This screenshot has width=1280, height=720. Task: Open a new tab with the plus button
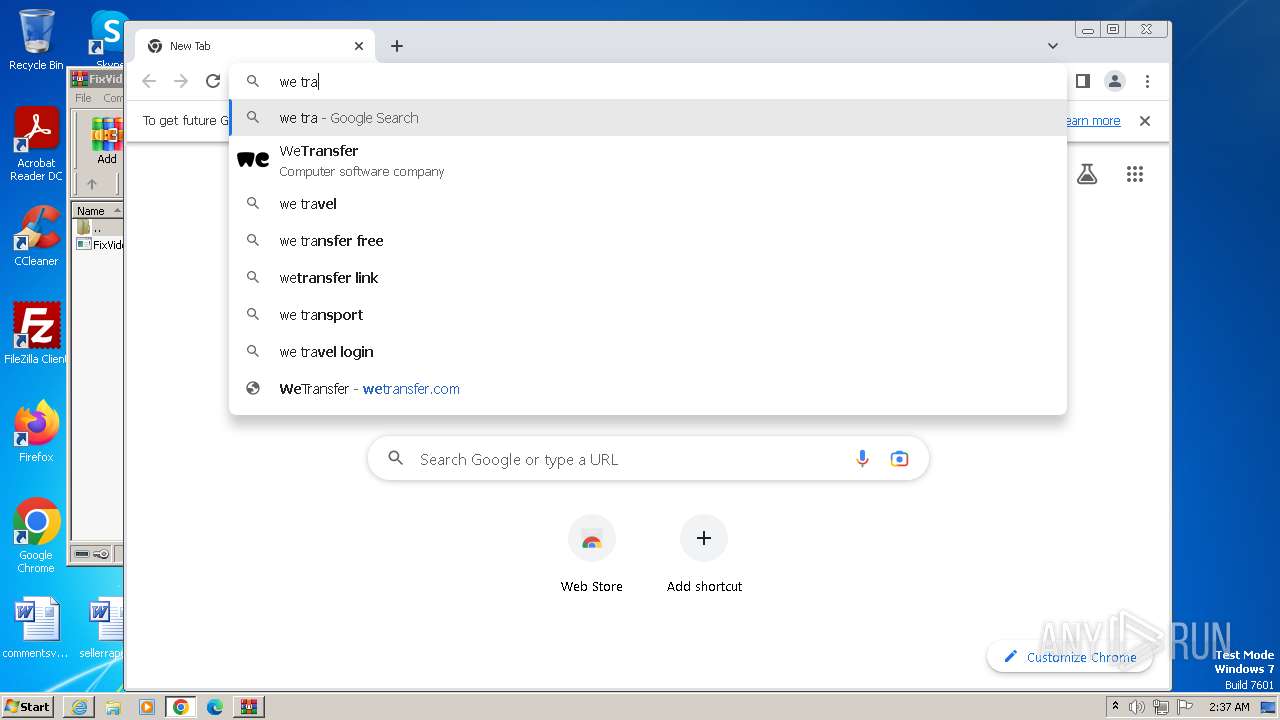[397, 46]
